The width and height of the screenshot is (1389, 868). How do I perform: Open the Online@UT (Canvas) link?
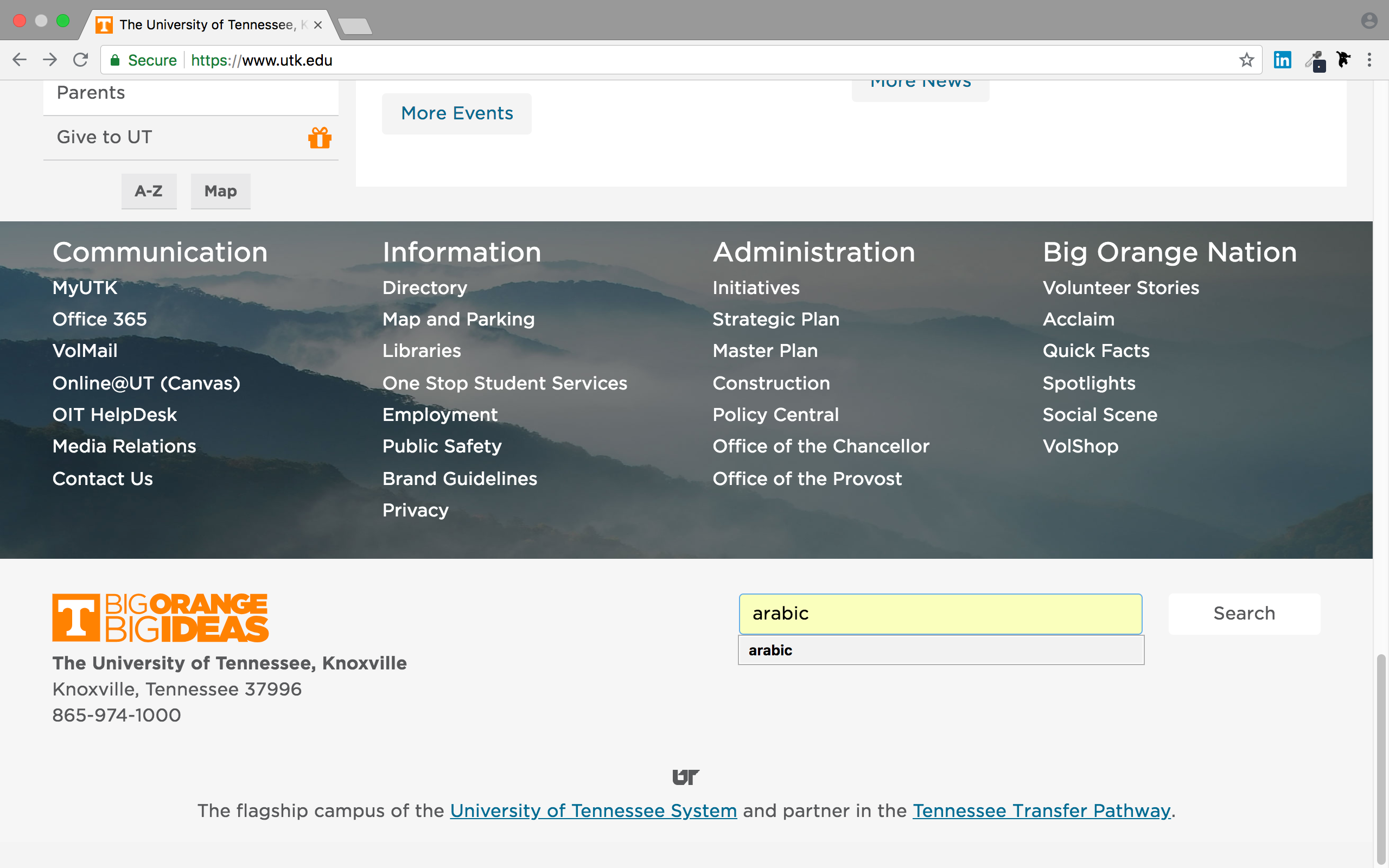[146, 383]
